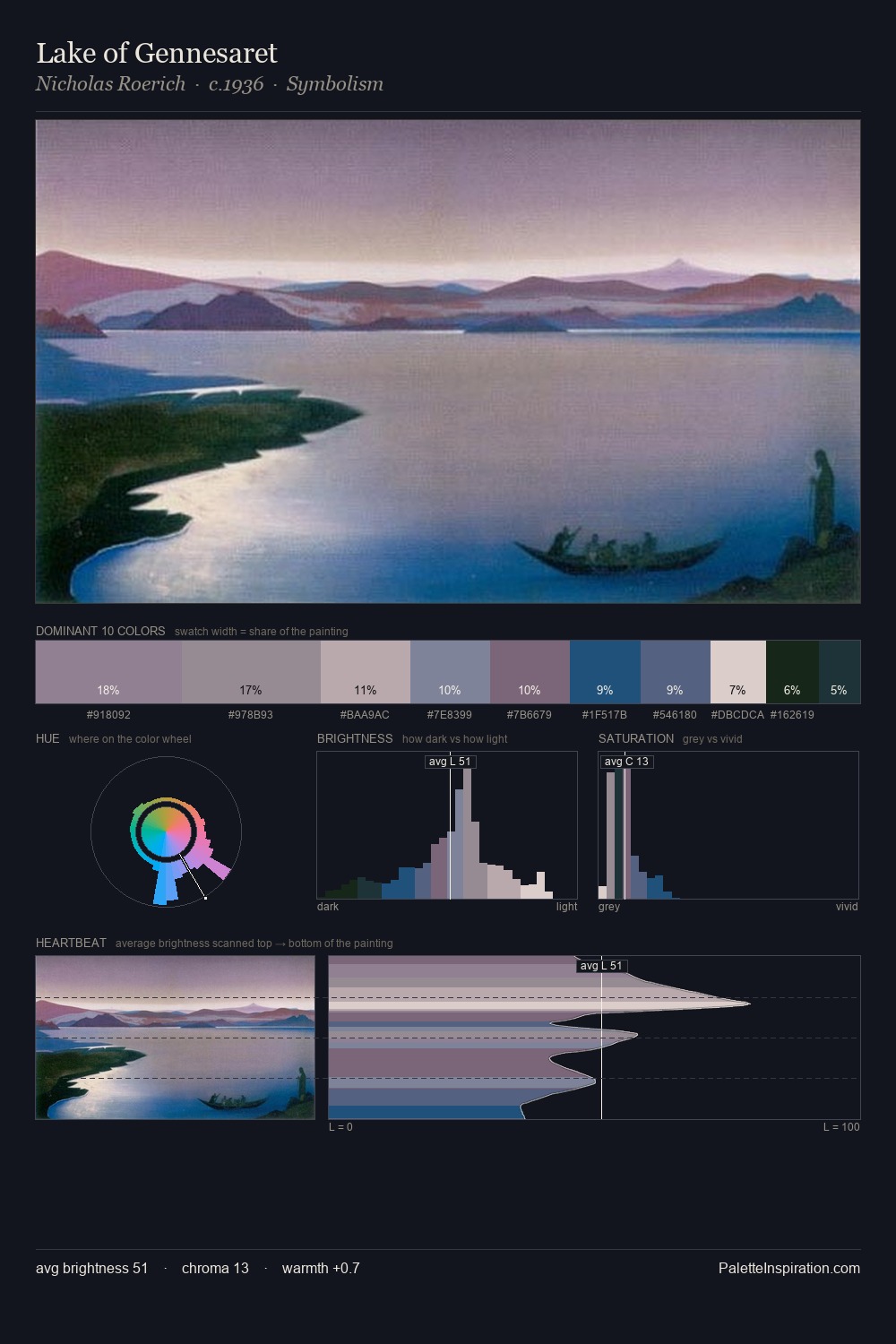Click the 'L = 0' axis label
Viewport: 896px width, 1344px height.
click(x=340, y=1127)
